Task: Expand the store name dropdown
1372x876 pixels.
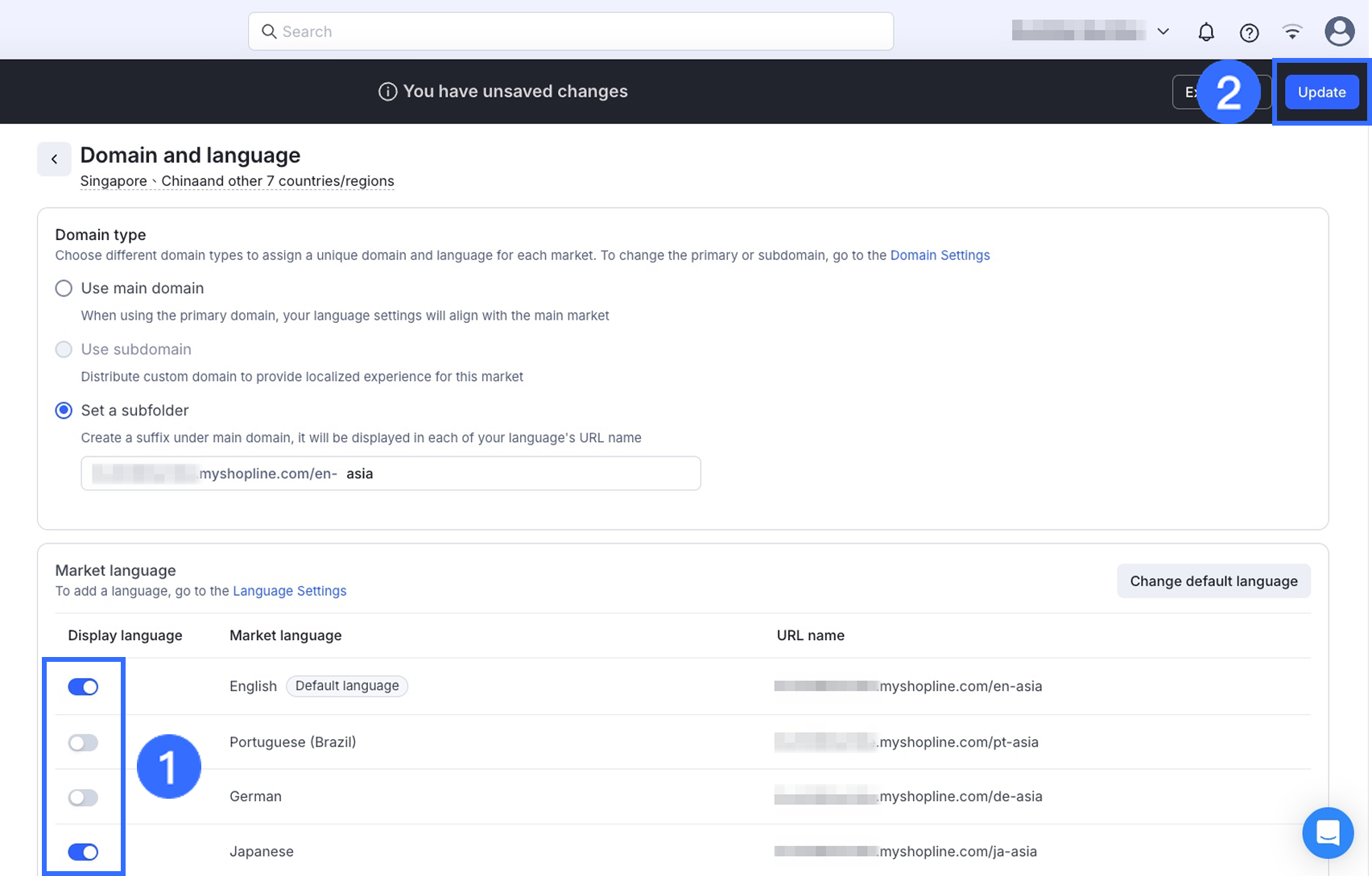Action: (x=1163, y=31)
